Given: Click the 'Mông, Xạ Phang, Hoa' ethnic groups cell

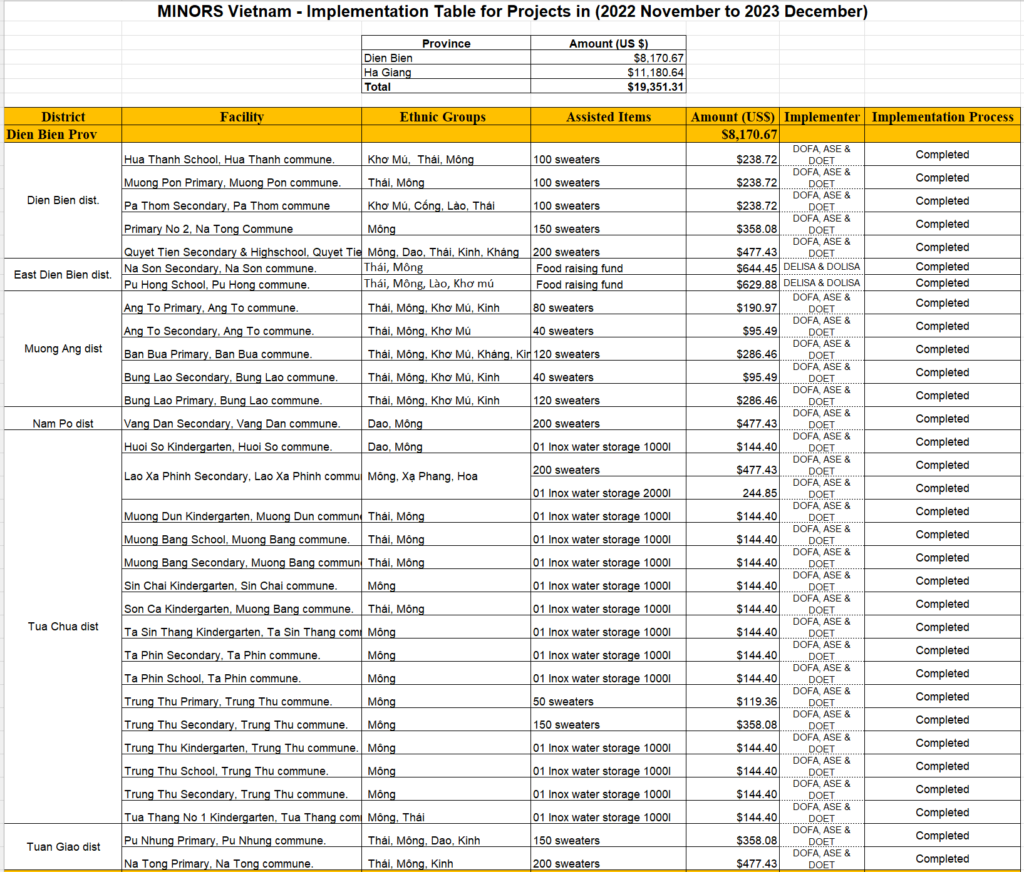Looking at the screenshot, I should (445, 477).
